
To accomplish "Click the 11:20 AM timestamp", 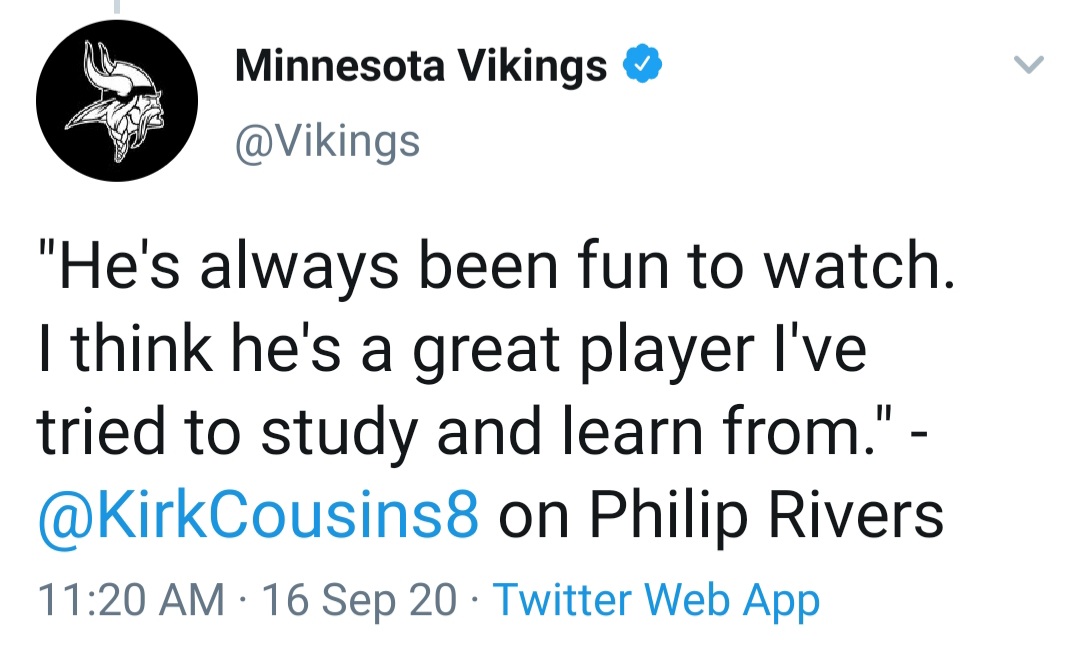I will tap(131, 599).
